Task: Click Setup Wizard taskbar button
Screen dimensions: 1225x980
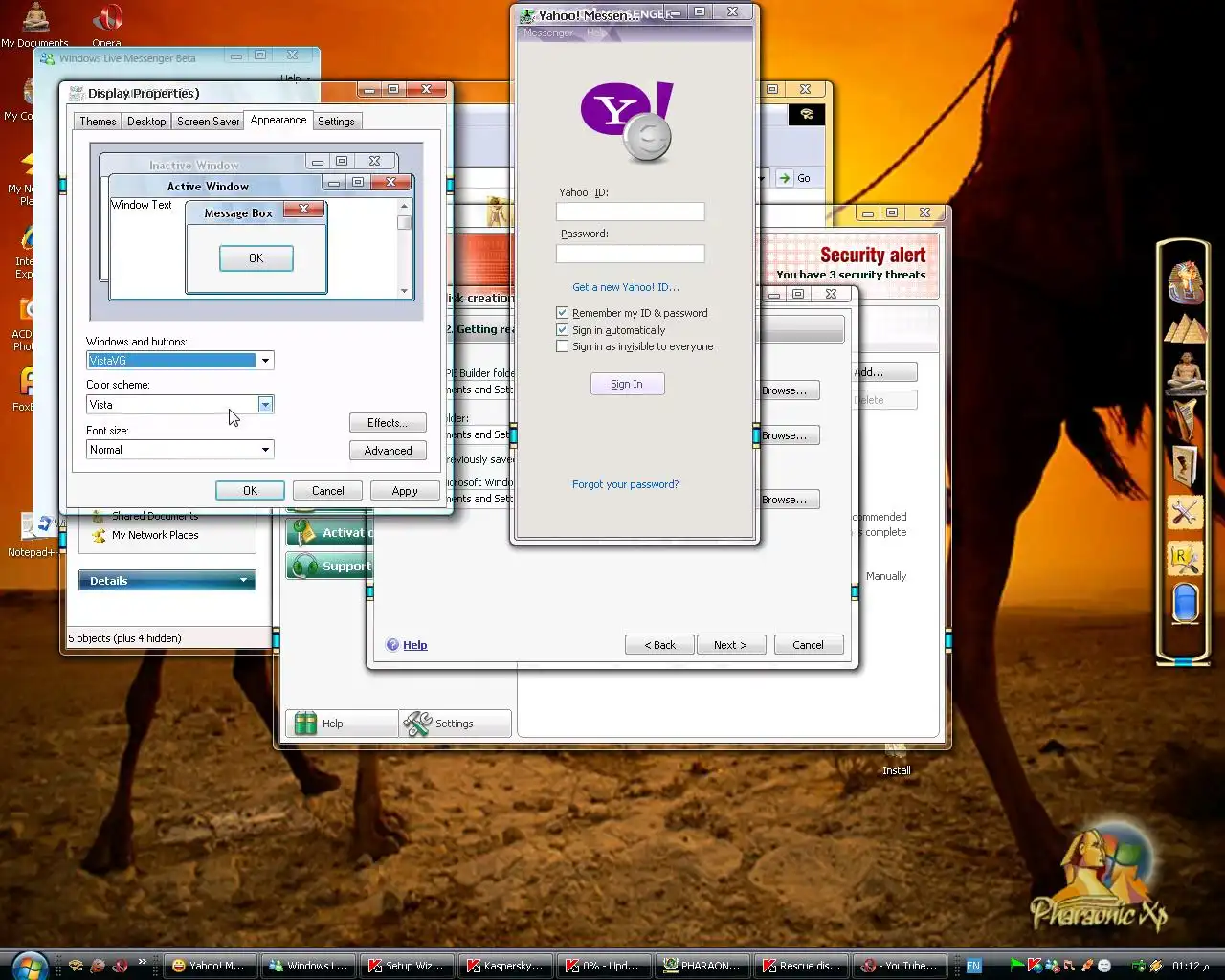Action: click(x=406, y=966)
